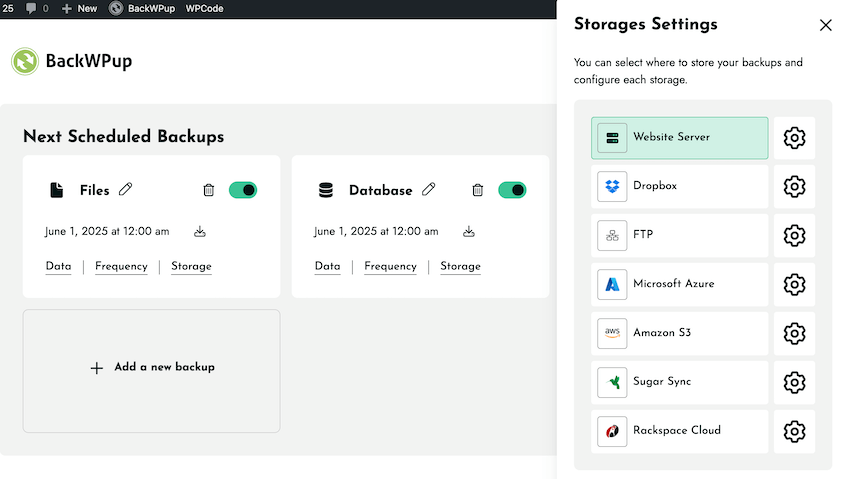Open Storage link in Files card
Image resolution: width=845 pixels, height=479 pixels.
pos(191,266)
